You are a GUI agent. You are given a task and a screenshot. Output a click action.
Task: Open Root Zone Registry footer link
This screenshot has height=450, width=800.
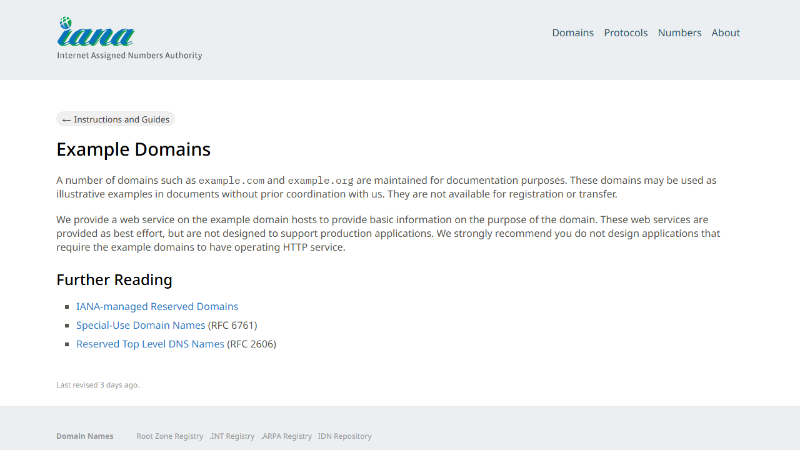tap(169, 436)
